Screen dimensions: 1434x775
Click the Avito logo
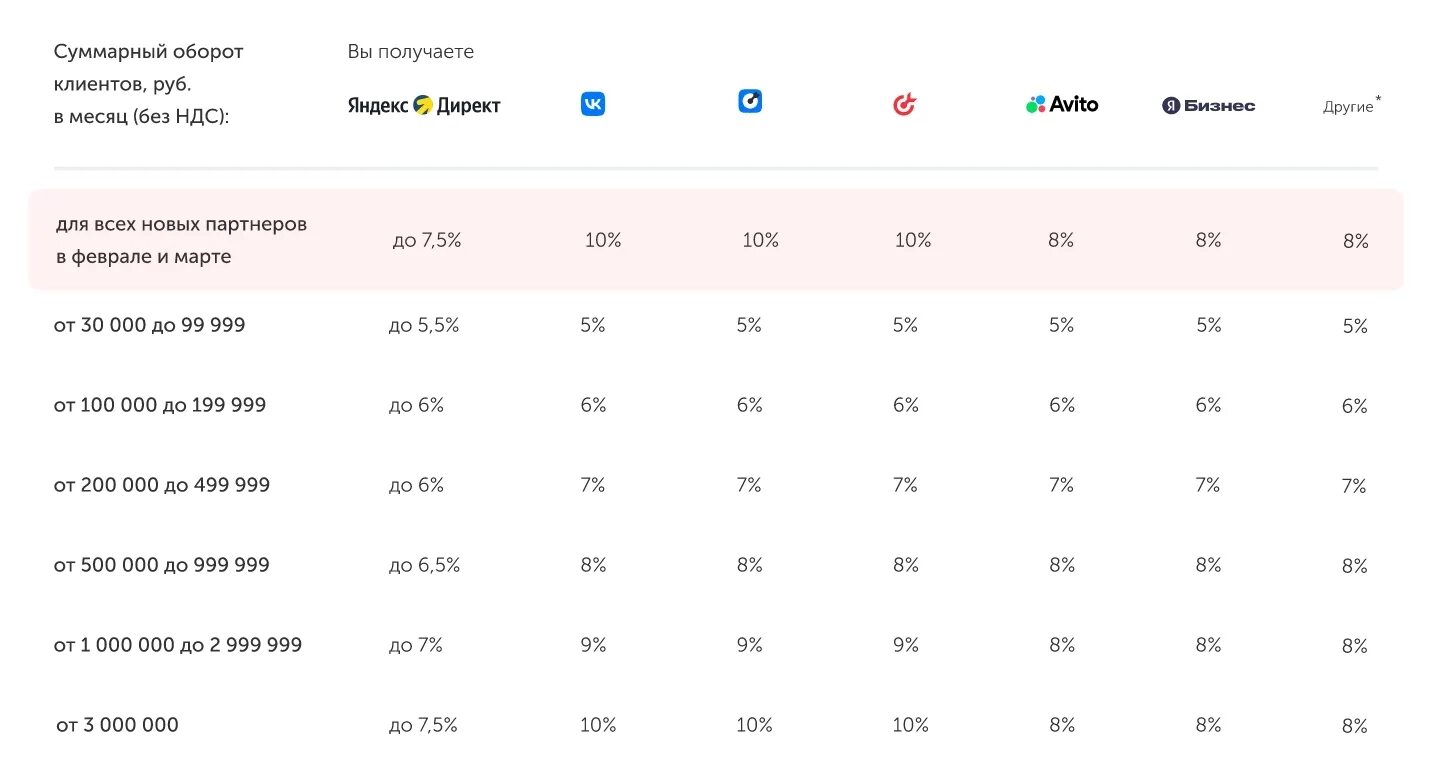click(1062, 104)
